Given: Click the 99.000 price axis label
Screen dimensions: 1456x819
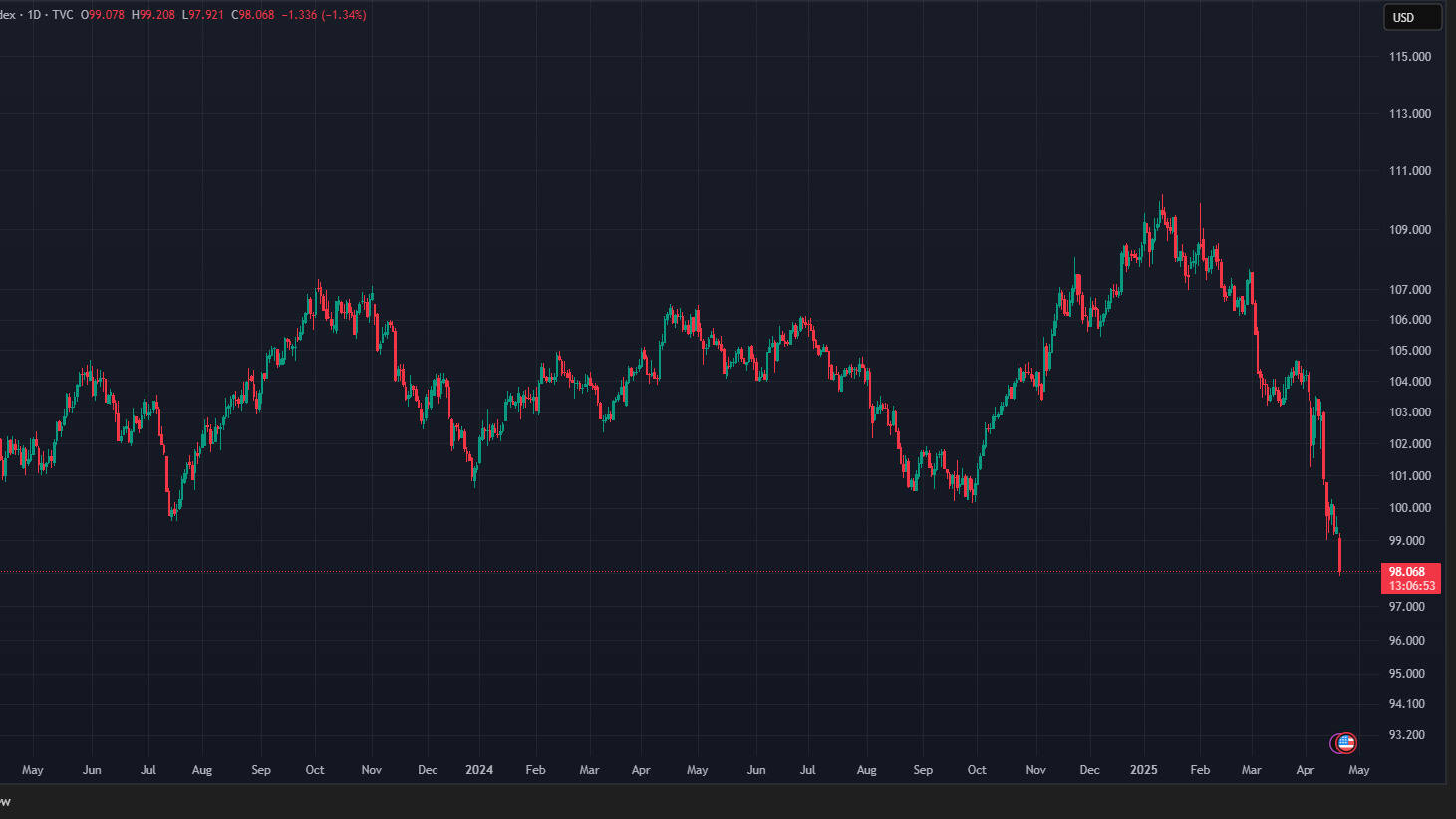Looking at the screenshot, I should [x=1407, y=541].
